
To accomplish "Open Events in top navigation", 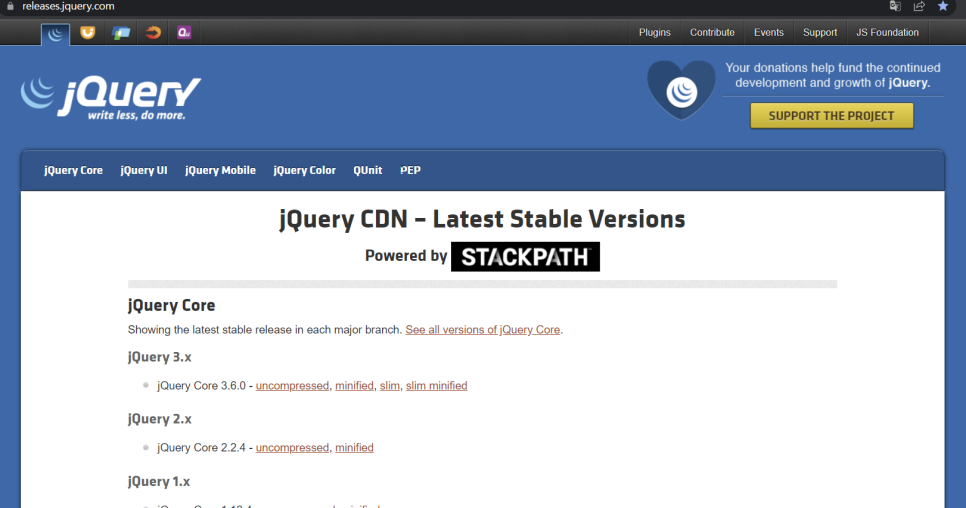I will [769, 33].
